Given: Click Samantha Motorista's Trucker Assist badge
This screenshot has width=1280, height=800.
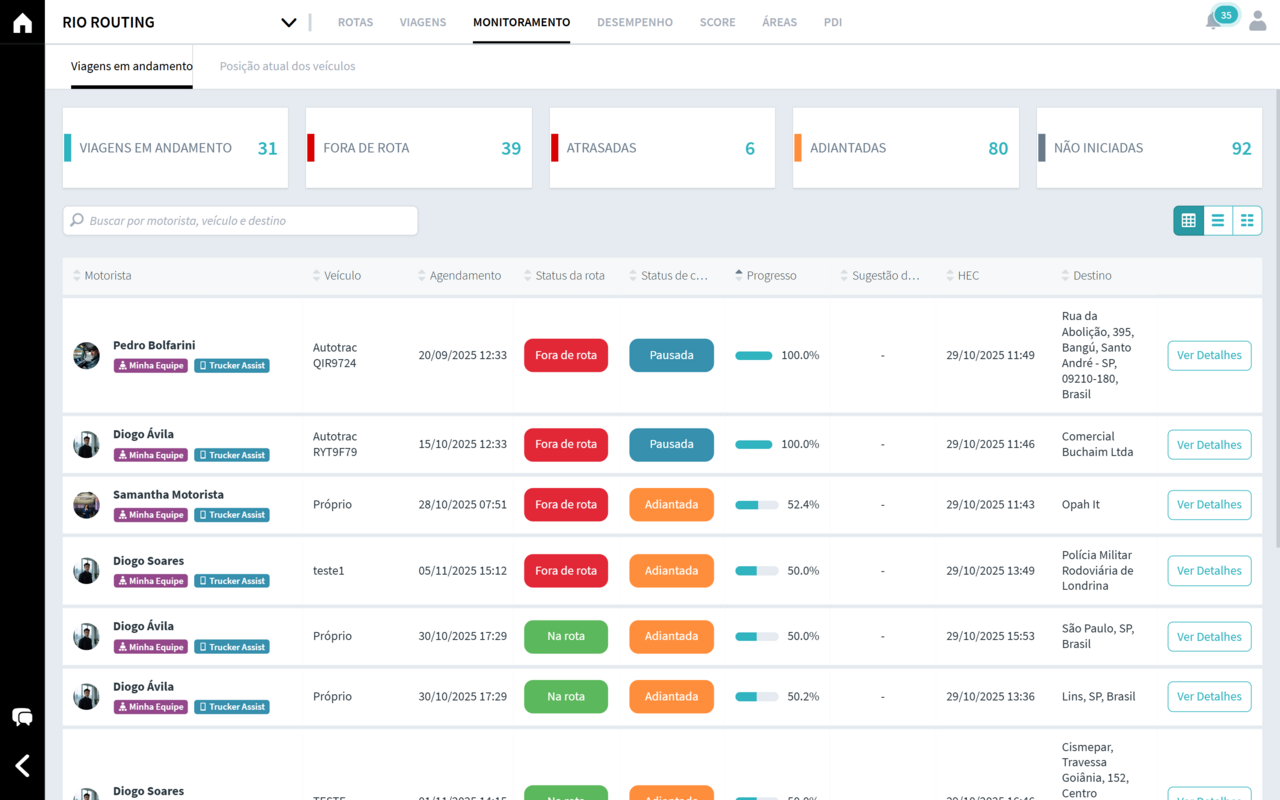Looking at the screenshot, I should 232,515.
